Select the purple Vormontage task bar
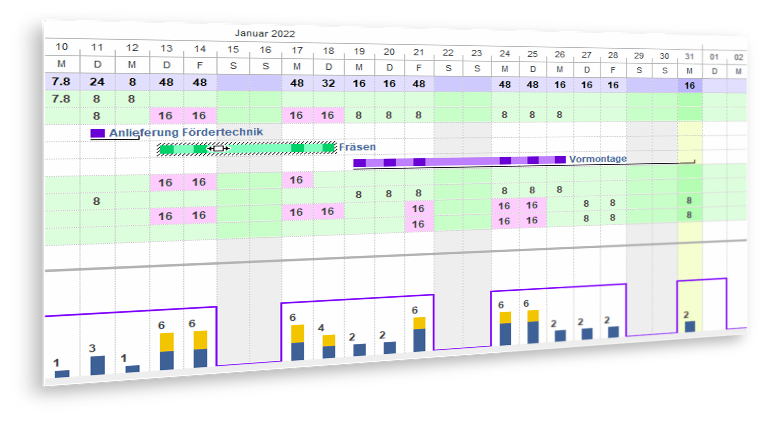Image resolution: width=764 pixels, height=424 pixels. click(459, 161)
